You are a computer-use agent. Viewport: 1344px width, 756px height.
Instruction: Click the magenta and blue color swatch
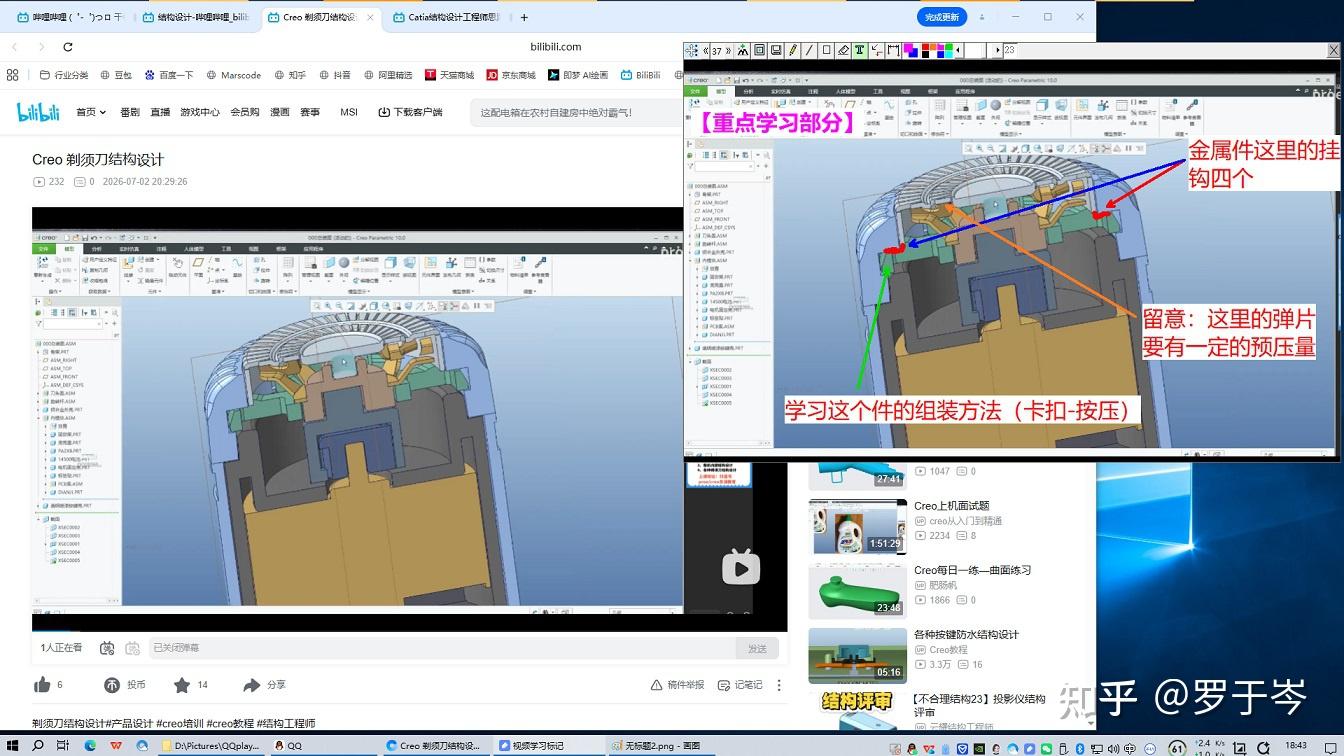pyautogui.click(x=910, y=50)
